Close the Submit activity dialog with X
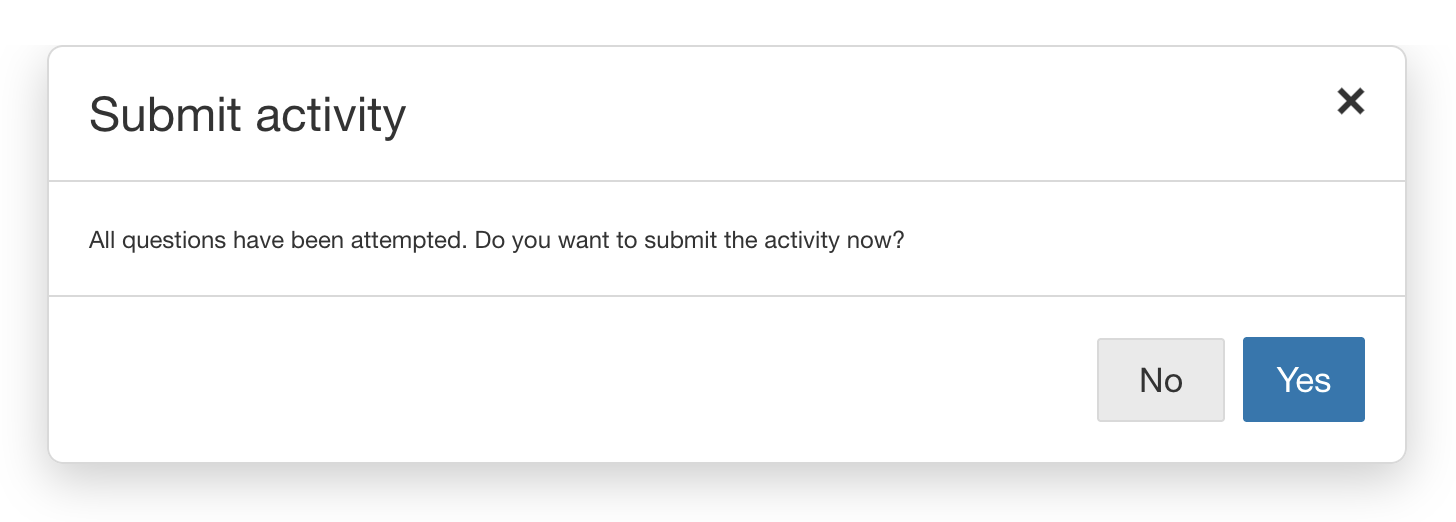The image size is (1456, 522). pos(1351,101)
